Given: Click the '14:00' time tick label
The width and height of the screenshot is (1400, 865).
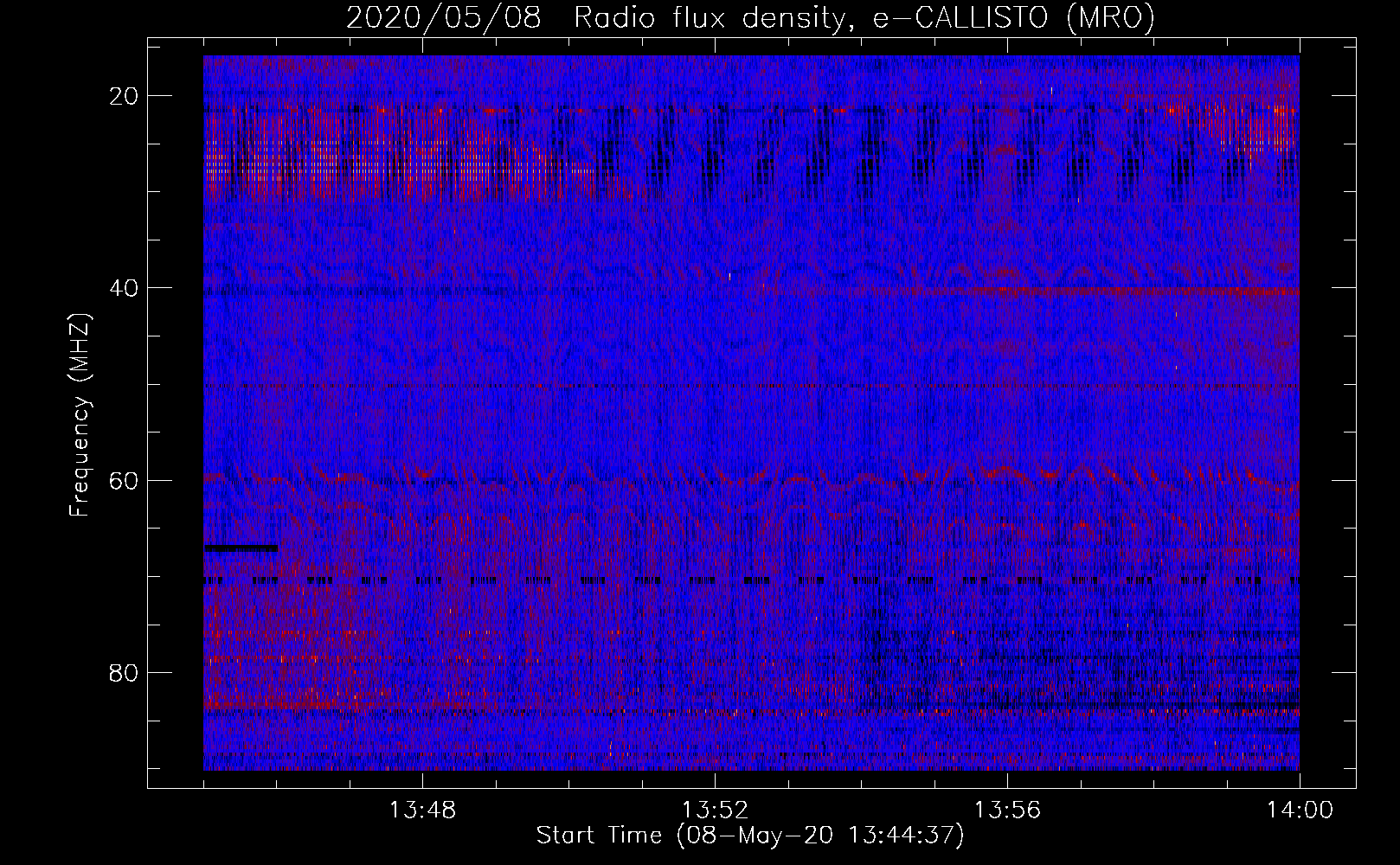Looking at the screenshot, I should coord(1300,811).
